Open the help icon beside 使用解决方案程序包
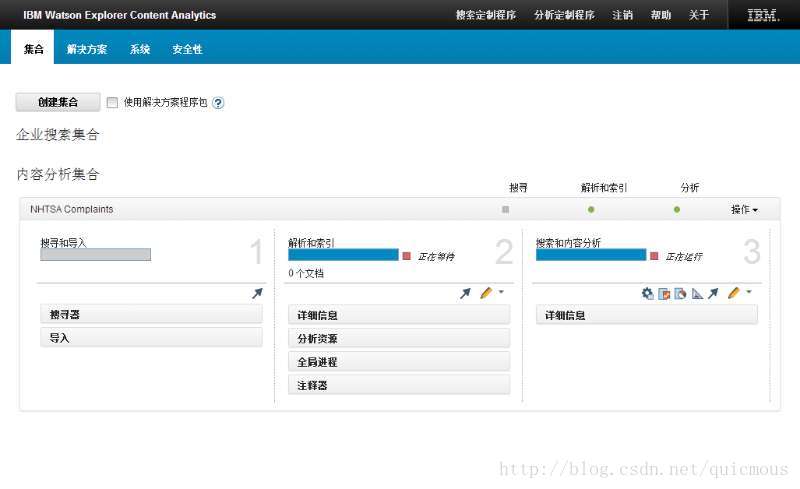The height and width of the screenshot is (489, 800). tap(218, 103)
